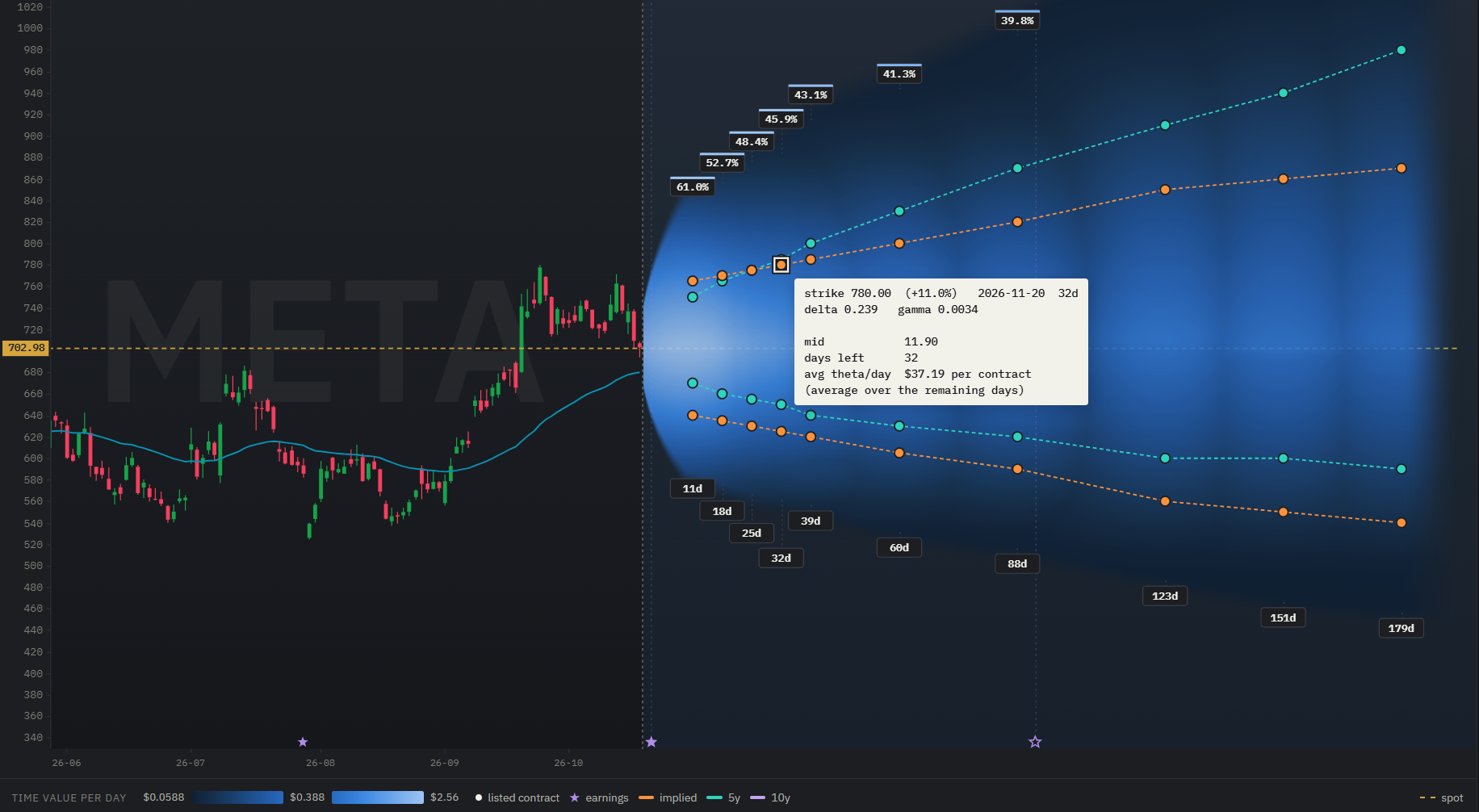
Task: Select the 32d expiry label
Action: 781,558
